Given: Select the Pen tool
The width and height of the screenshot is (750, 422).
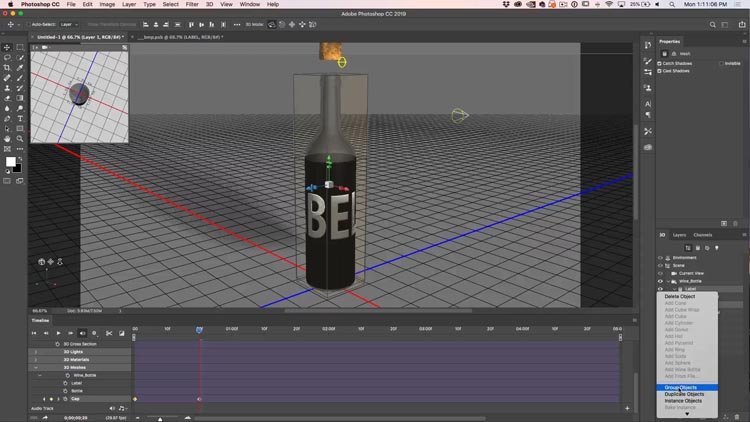Looking at the screenshot, I should pyautogui.click(x=7, y=119).
